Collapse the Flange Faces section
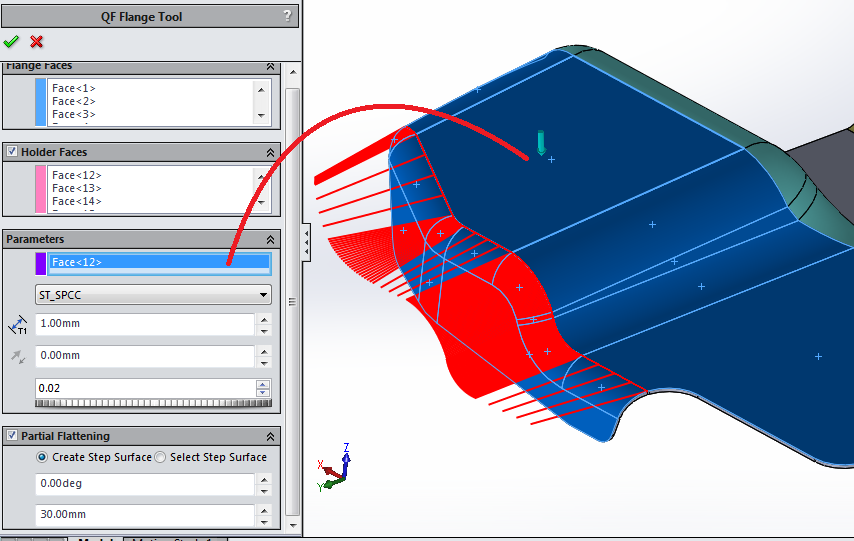This screenshot has width=854, height=541. coord(270,66)
